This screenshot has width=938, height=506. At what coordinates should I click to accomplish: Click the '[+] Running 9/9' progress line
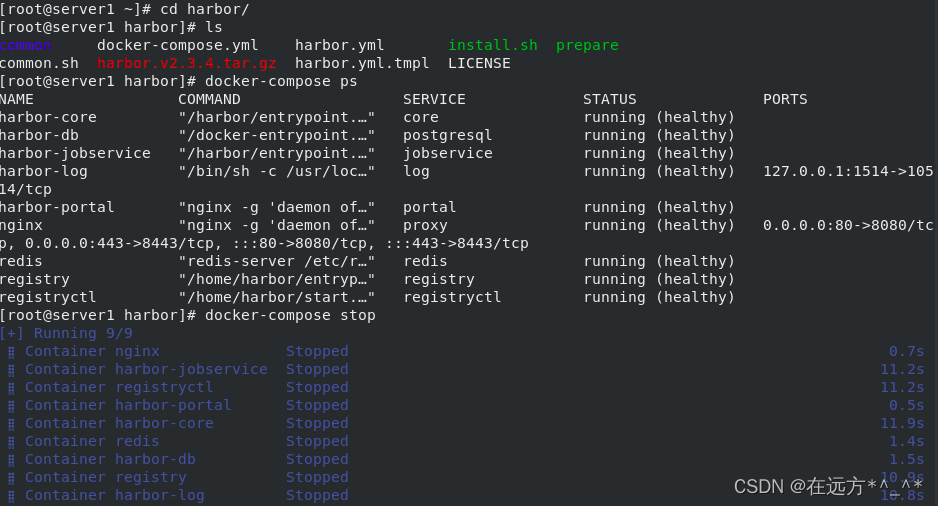tap(66, 333)
